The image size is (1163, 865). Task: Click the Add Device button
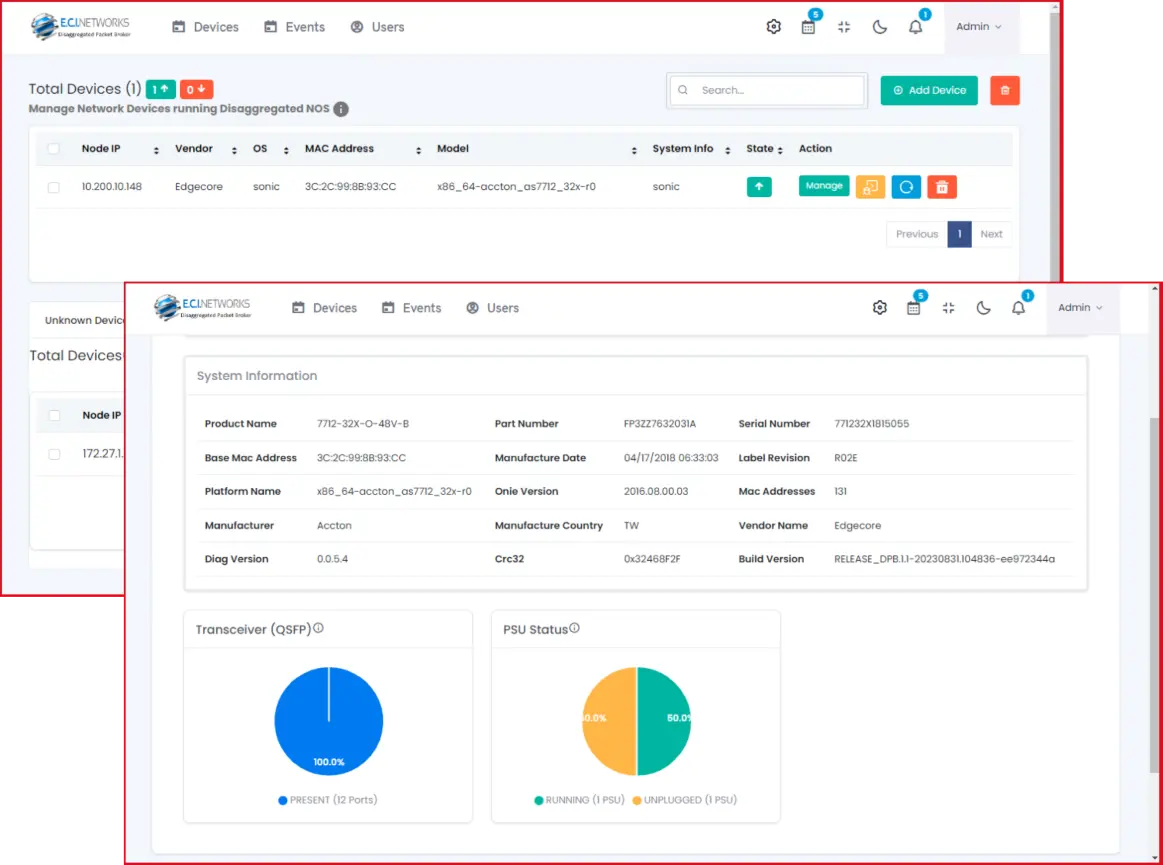pos(928,90)
